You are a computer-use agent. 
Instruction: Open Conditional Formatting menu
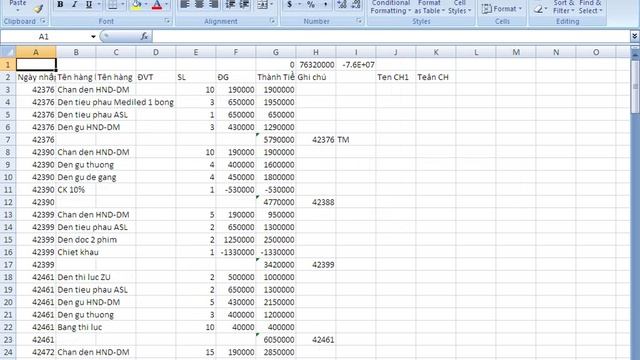click(391, 7)
